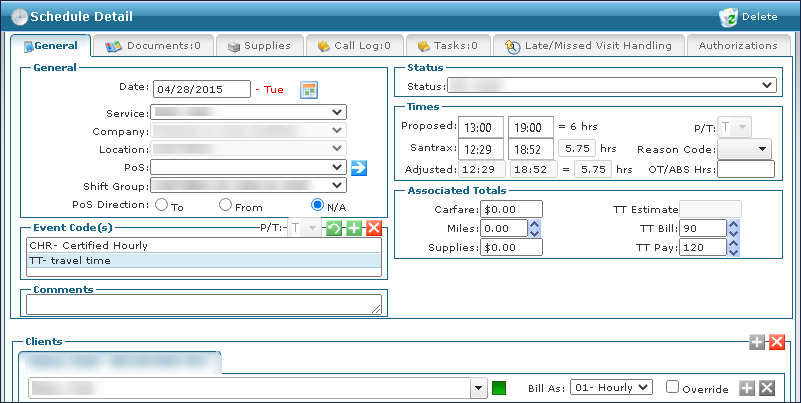Enable the Override checkbox
This screenshot has height=403, width=801.
coord(673,387)
